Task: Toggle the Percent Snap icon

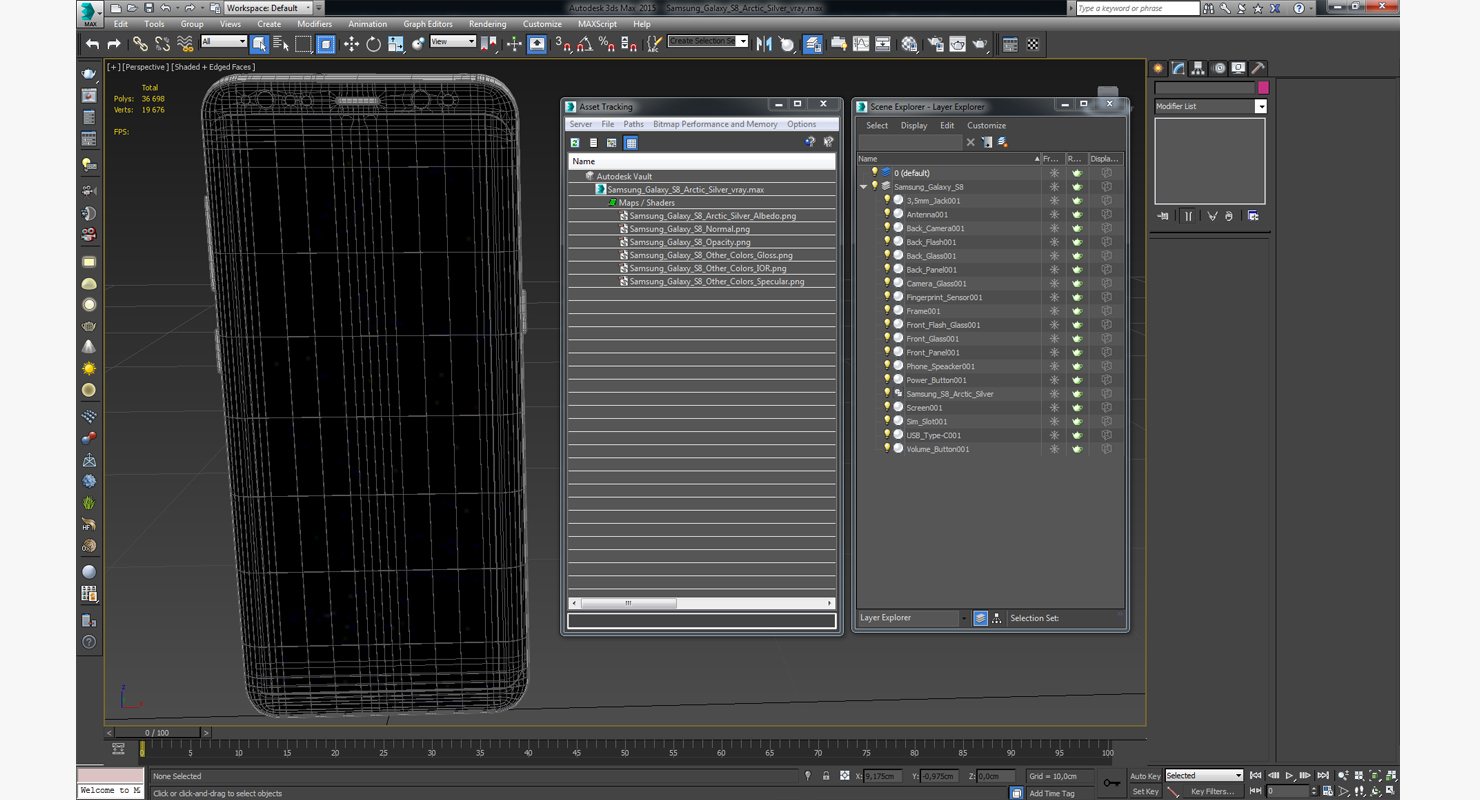Action: pyautogui.click(x=607, y=44)
